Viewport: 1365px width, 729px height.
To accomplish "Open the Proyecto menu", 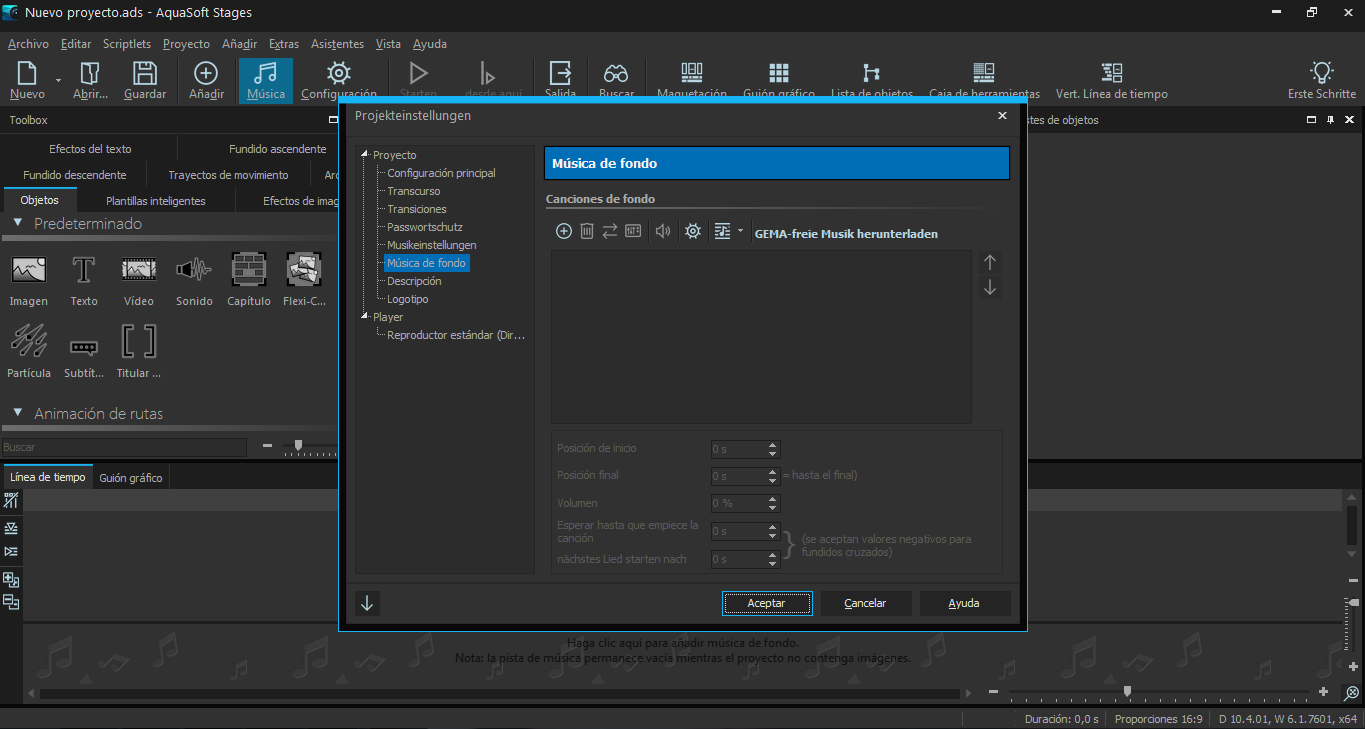I will [x=186, y=44].
